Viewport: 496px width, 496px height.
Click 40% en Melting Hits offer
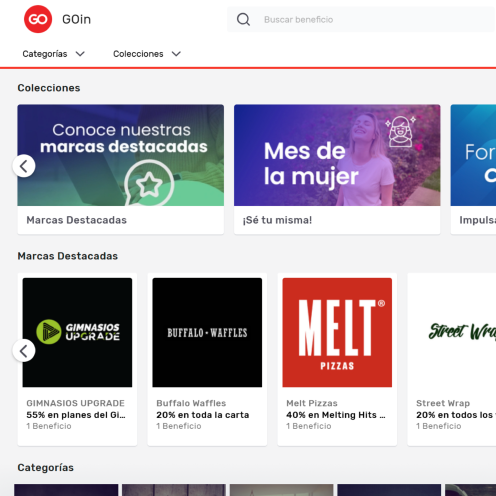[x=336, y=415]
